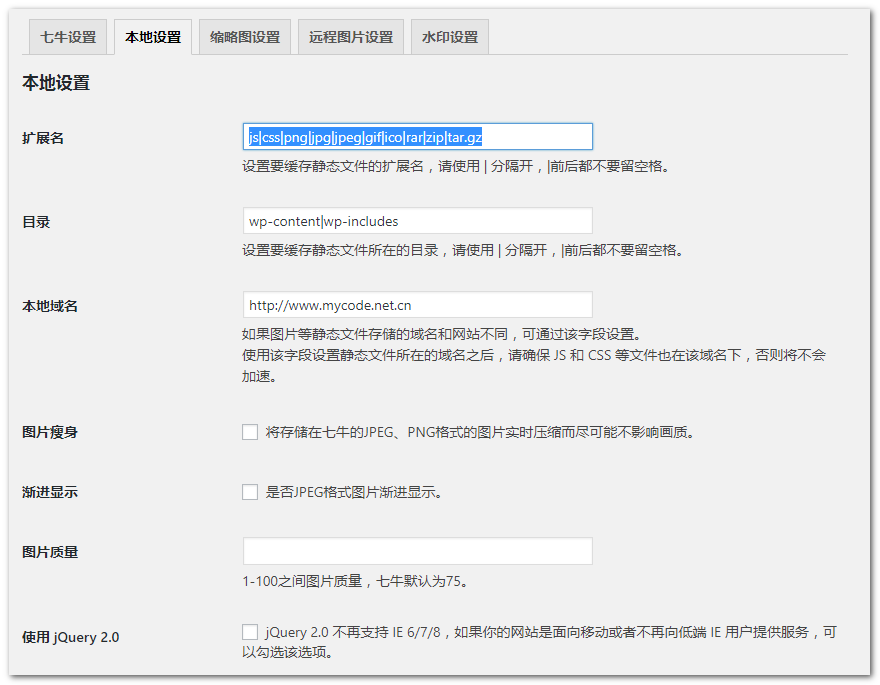Click the 图片瘦身 label
880x685 pixels.
click(49, 433)
